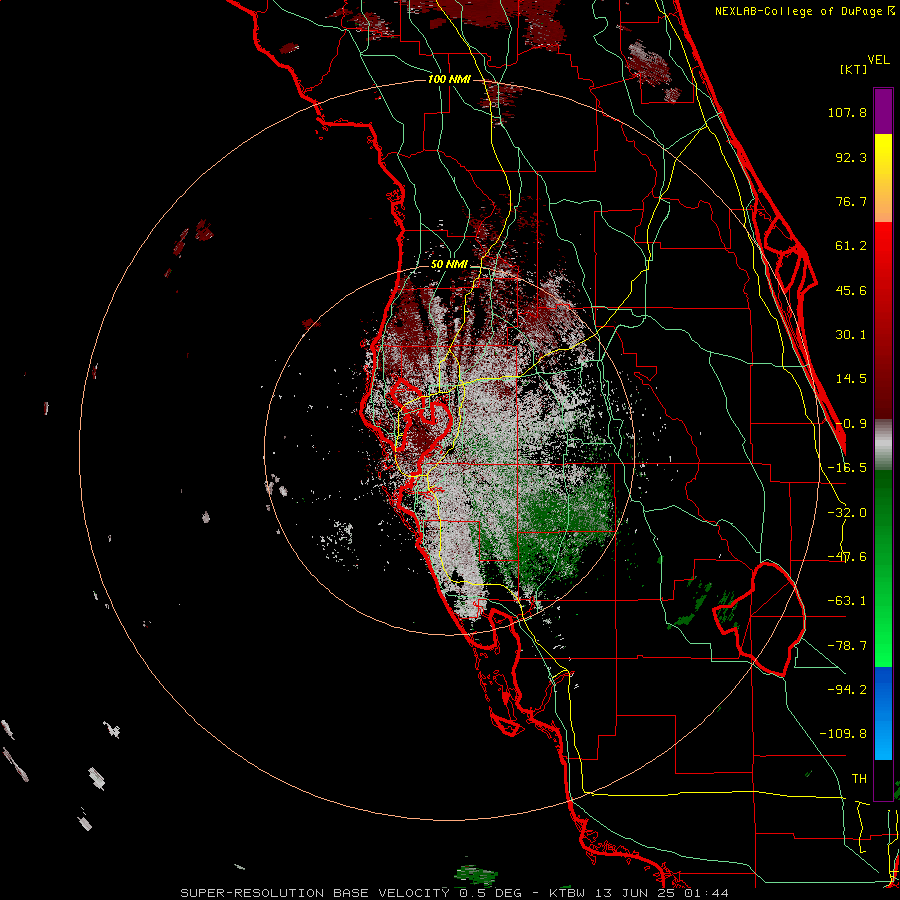This screenshot has width=900, height=900.
Task: Click the -109.8 legend value
Action: point(843,734)
